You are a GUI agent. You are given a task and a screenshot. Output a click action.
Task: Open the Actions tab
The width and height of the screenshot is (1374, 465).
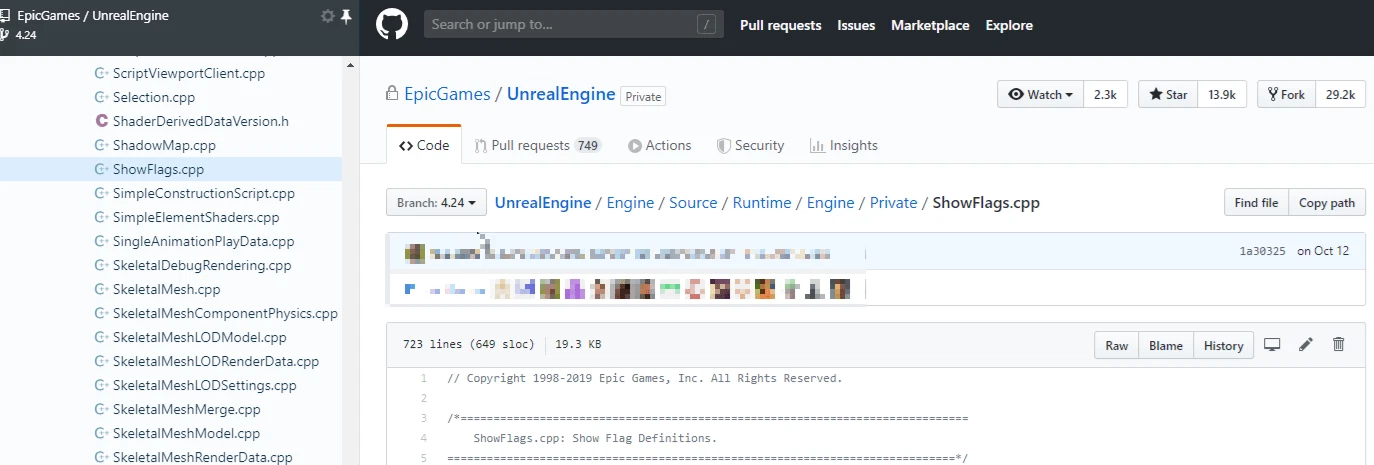pyautogui.click(x=660, y=145)
